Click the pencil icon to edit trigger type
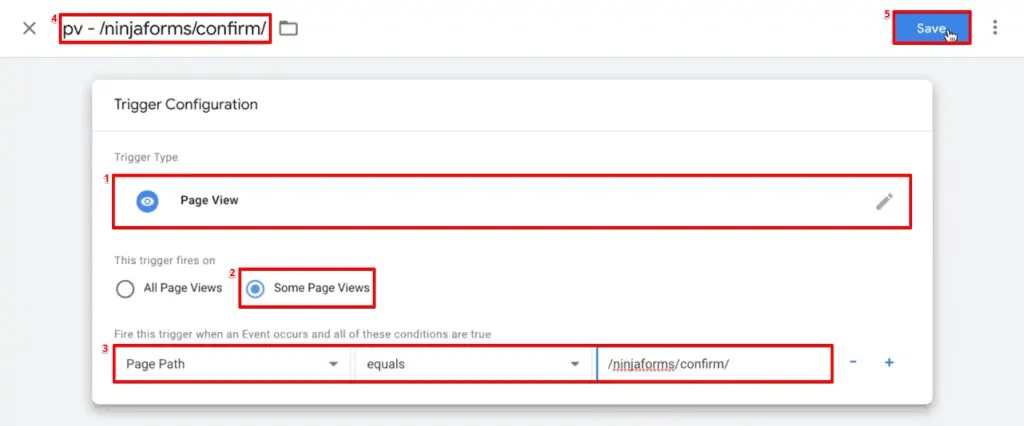The height and width of the screenshot is (426, 1024). [x=884, y=201]
